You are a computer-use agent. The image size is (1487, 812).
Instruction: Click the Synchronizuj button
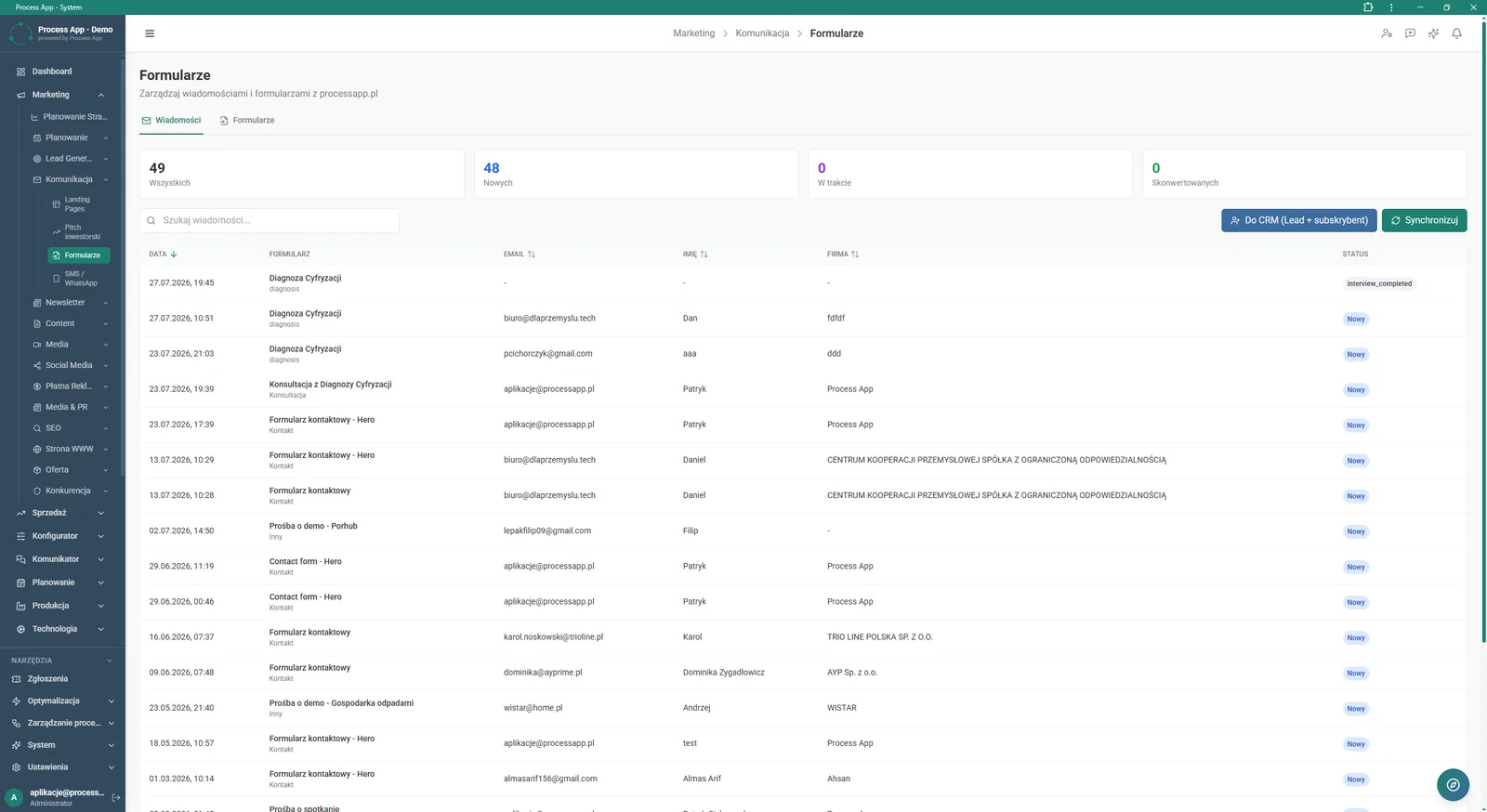coord(1424,220)
